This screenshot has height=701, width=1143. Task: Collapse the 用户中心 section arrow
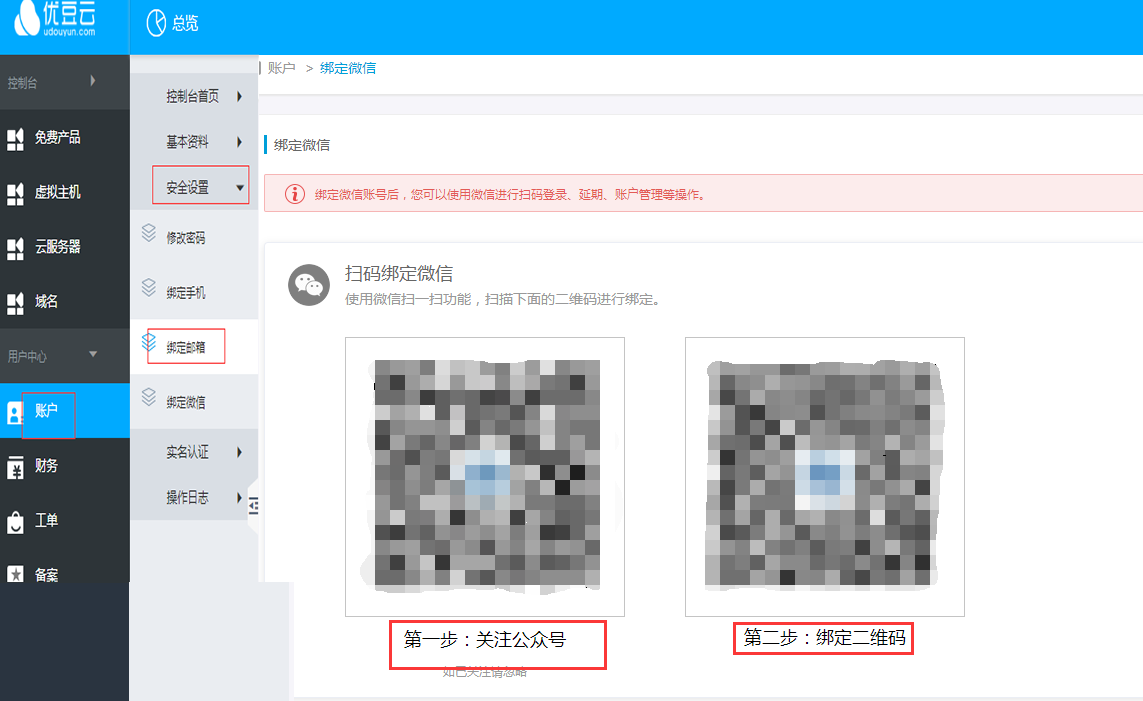click(93, 354)
